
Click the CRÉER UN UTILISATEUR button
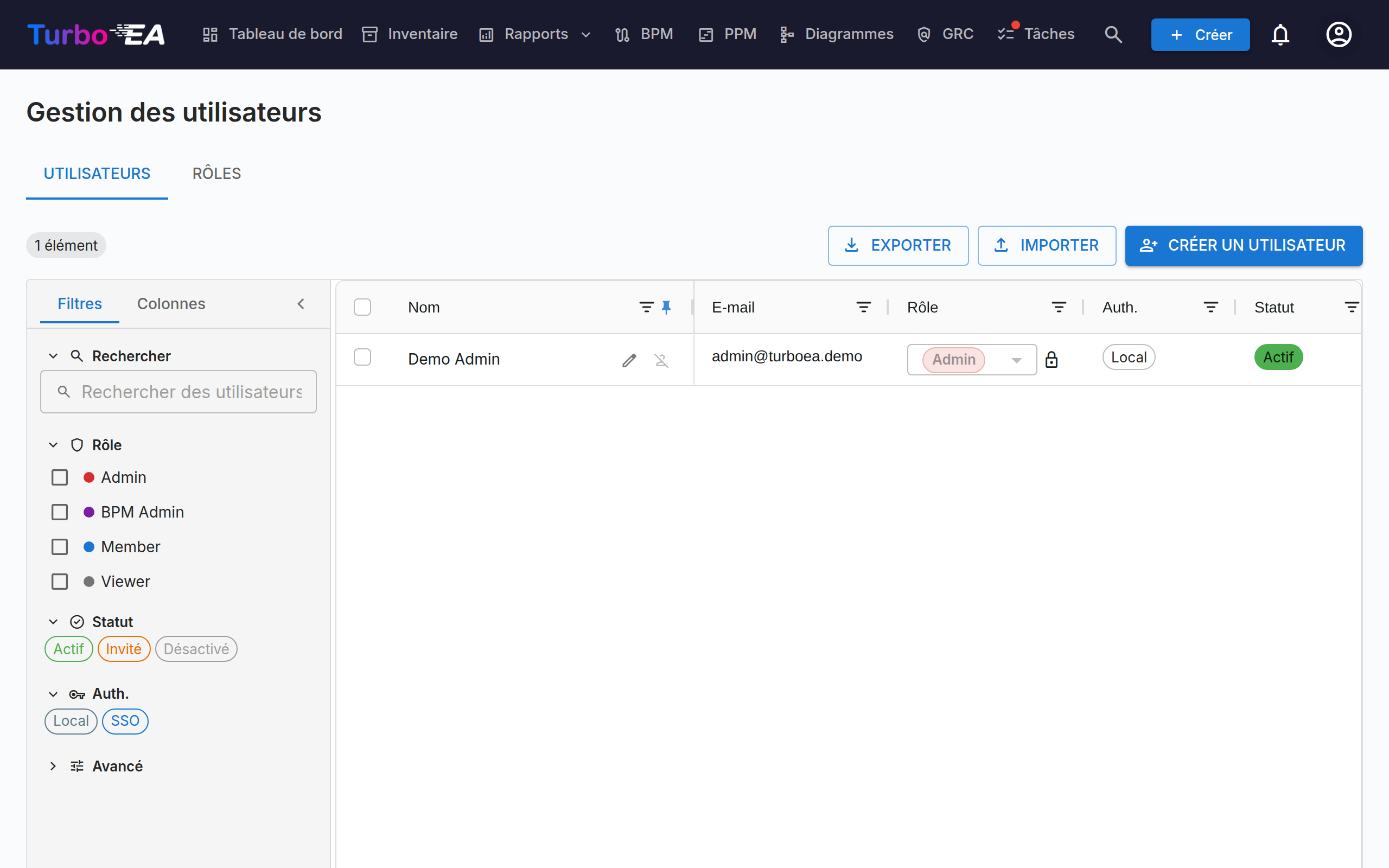click(x=1243, y=245)
